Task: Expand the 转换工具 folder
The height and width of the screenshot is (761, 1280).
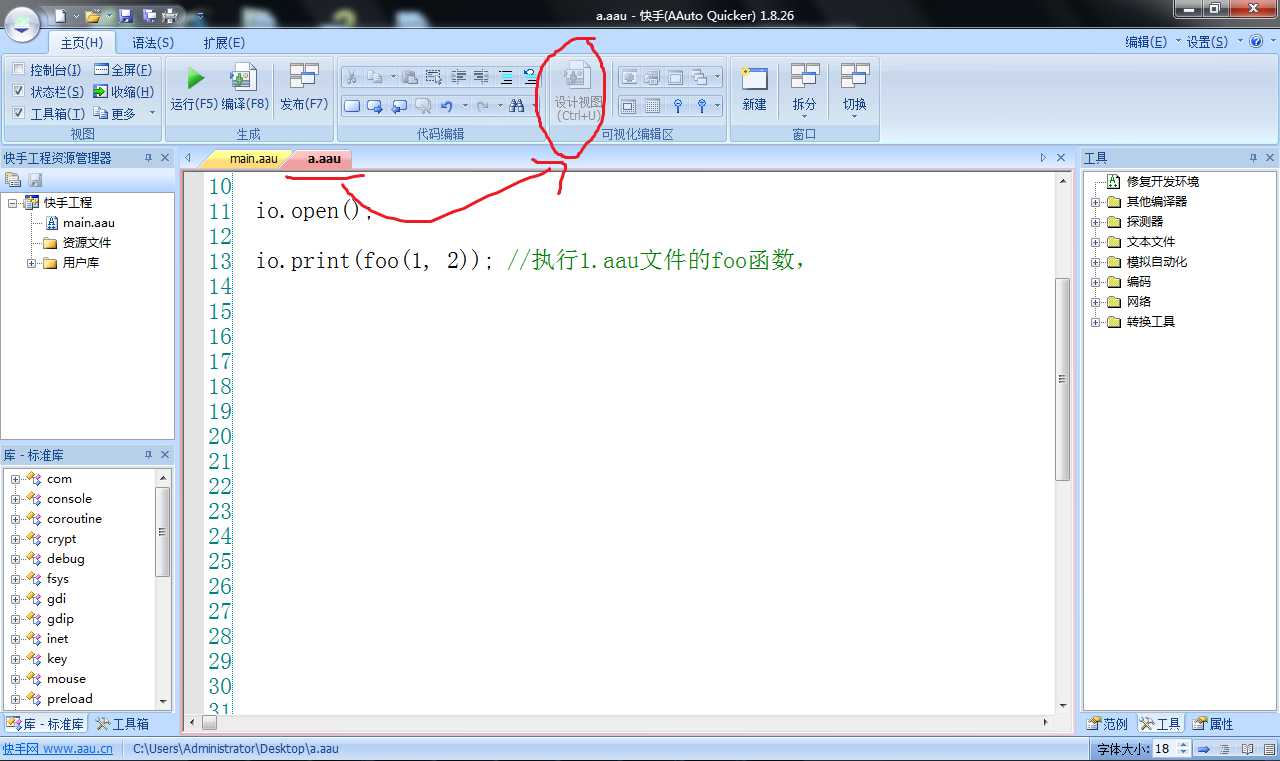Action: click(x=1096, y=322)
